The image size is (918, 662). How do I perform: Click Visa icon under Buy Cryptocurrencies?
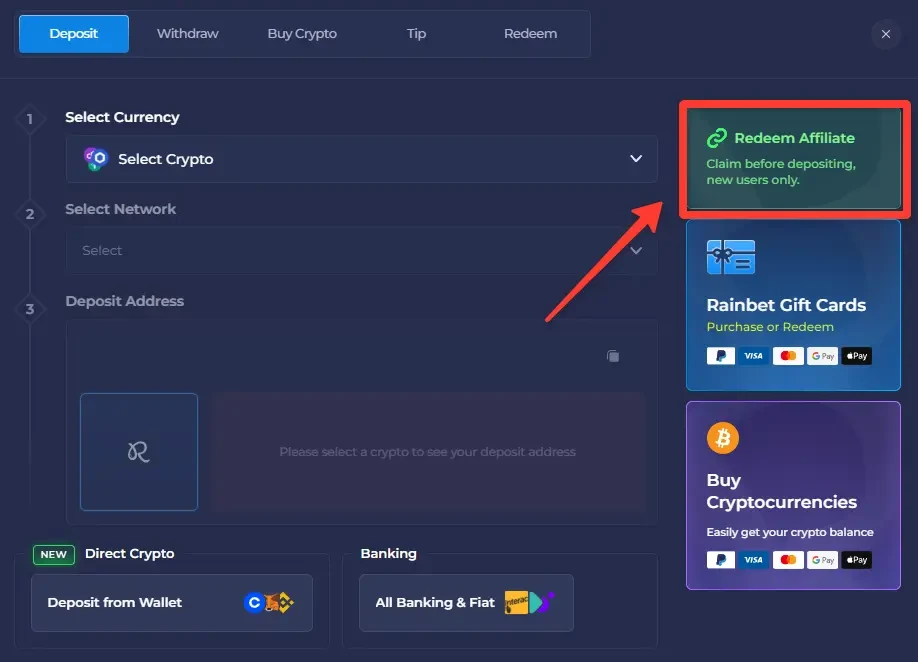(753, 560)
